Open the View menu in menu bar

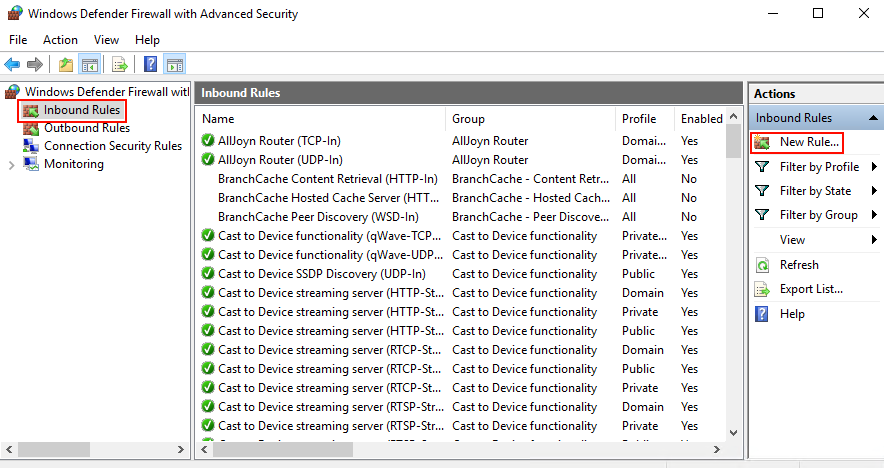(x=106, y=40)
